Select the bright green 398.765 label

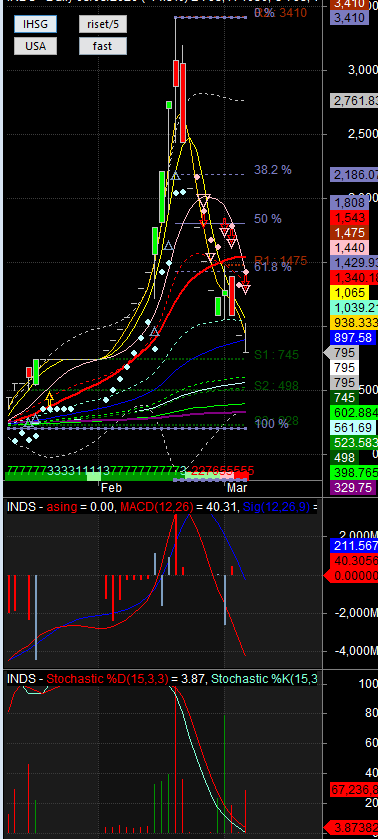(x=354, y=473)
